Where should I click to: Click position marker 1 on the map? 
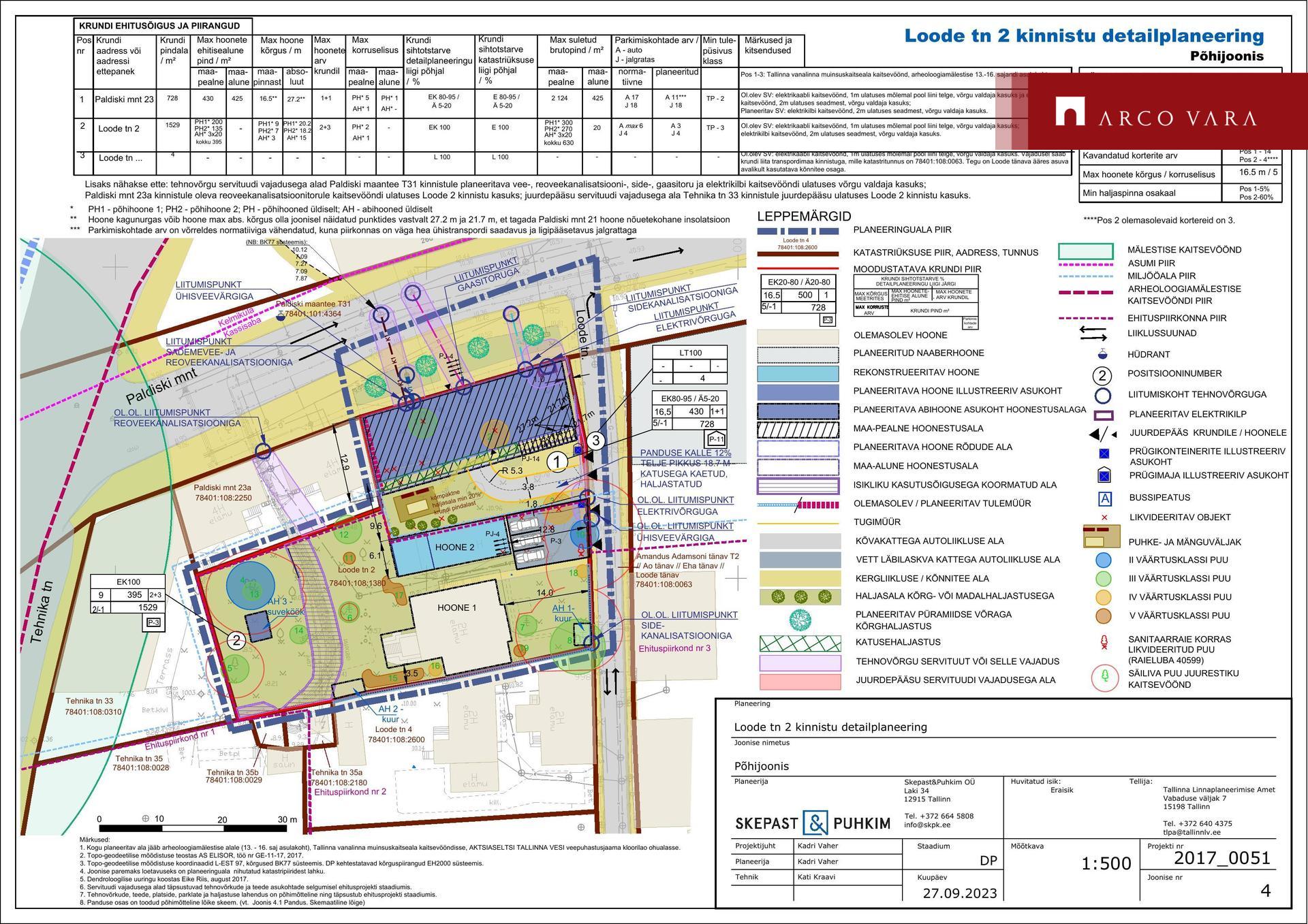(558, 462)
